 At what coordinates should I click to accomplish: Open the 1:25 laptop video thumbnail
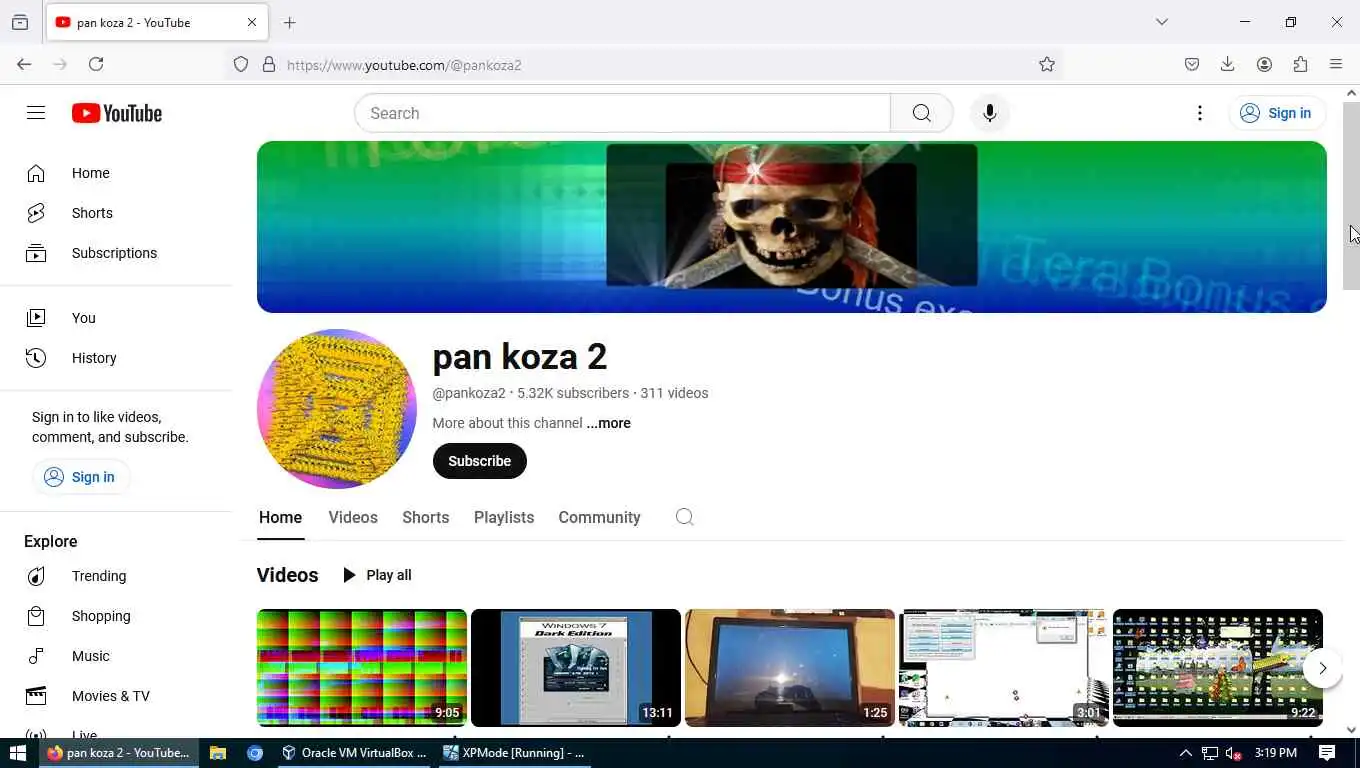click(x=790, y=668)
